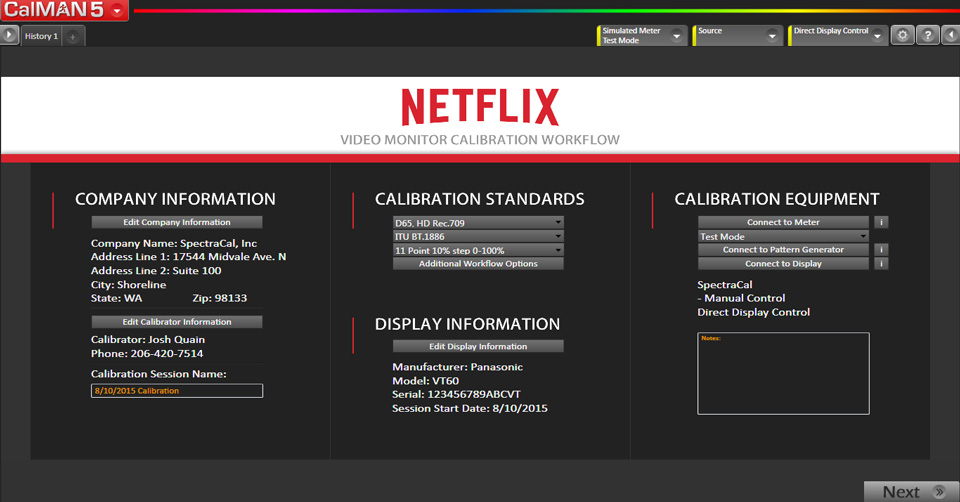This screenshot has width=960, height=502.
Task: Click Connect to Meter button
Action: [x=783, y=222]
